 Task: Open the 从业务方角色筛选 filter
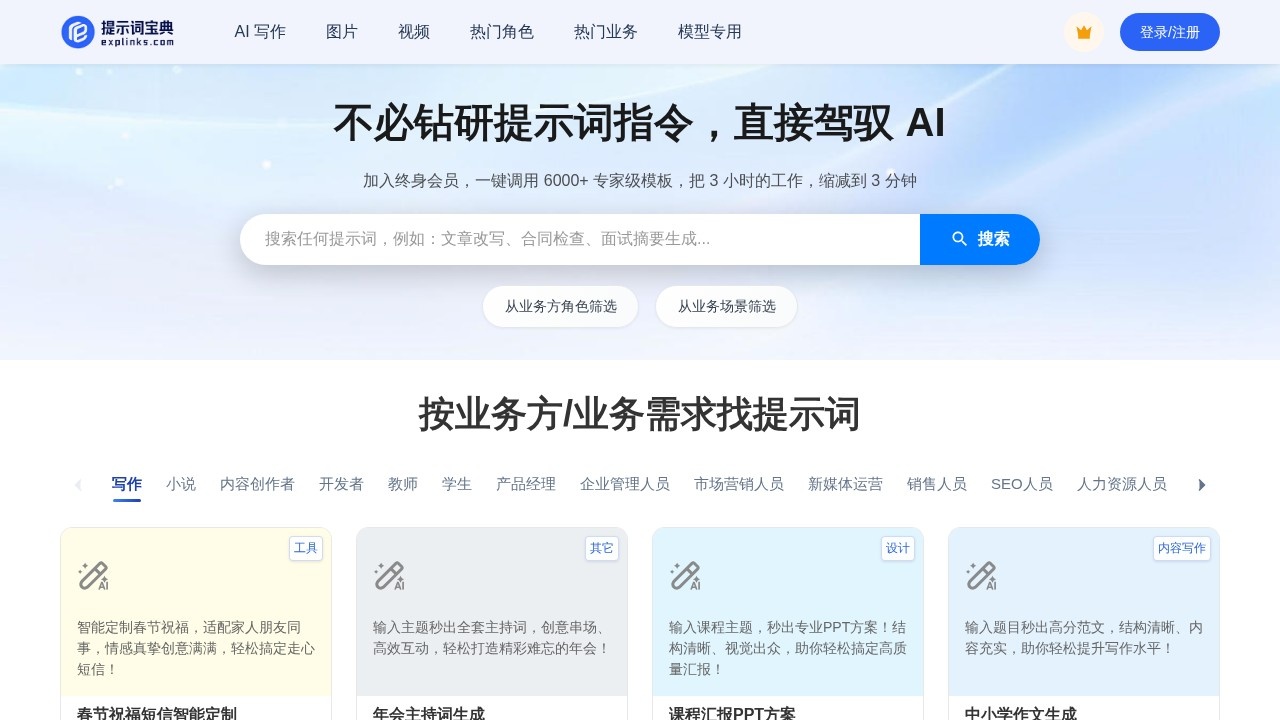pyautogui.click(x=560, y=307)
